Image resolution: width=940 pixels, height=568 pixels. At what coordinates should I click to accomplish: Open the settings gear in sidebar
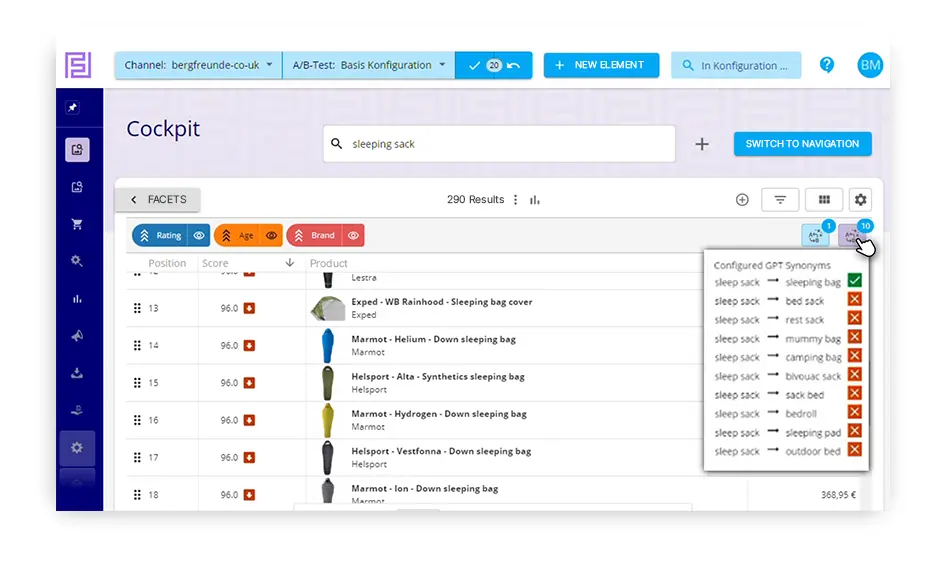[x=77, y=447]
